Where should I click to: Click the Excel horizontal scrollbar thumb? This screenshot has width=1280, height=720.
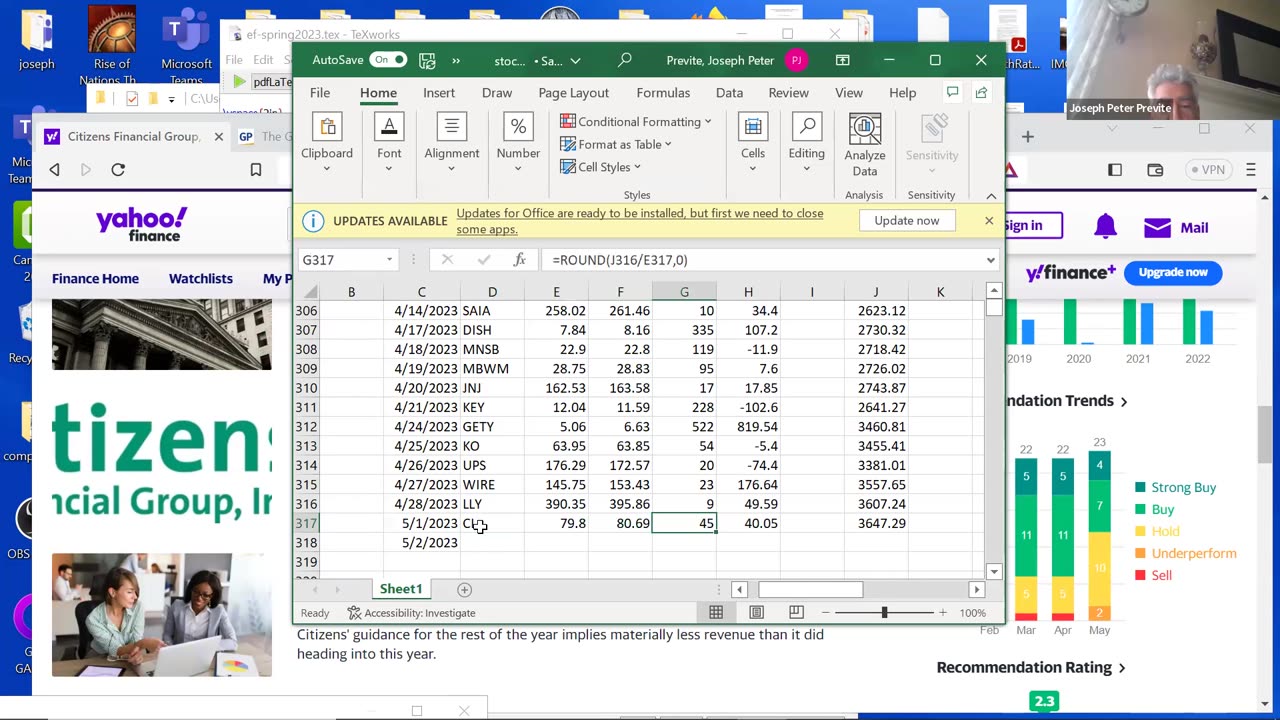(811, 590)
